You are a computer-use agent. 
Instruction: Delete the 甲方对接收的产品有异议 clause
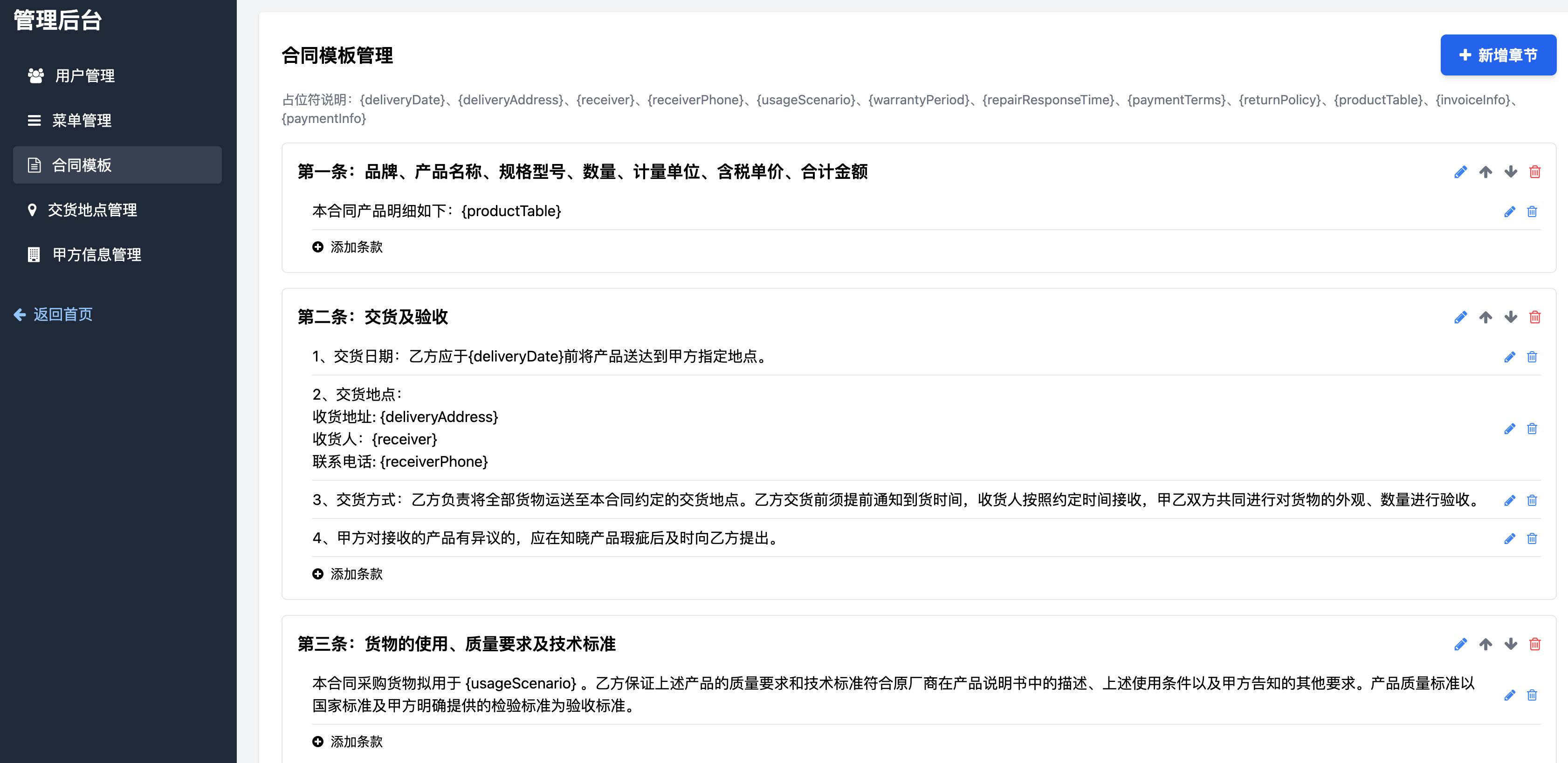pyautogui.click(x=1532, y=539)
